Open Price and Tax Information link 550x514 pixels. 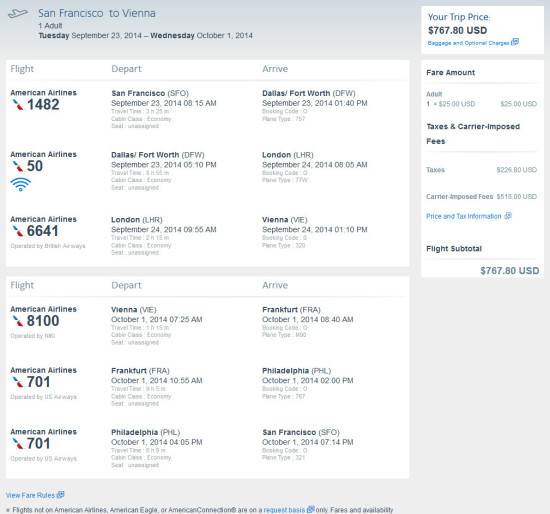coord(464,216)
